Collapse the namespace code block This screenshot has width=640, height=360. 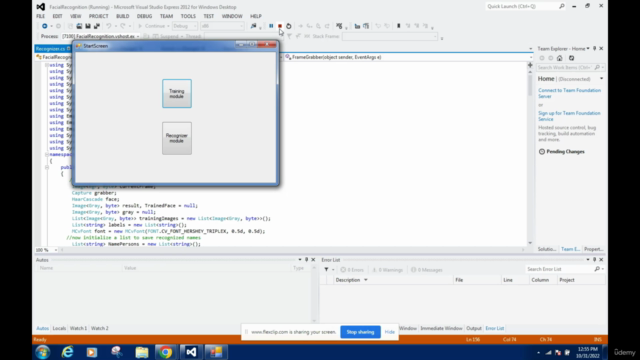(x=47, y=155)
